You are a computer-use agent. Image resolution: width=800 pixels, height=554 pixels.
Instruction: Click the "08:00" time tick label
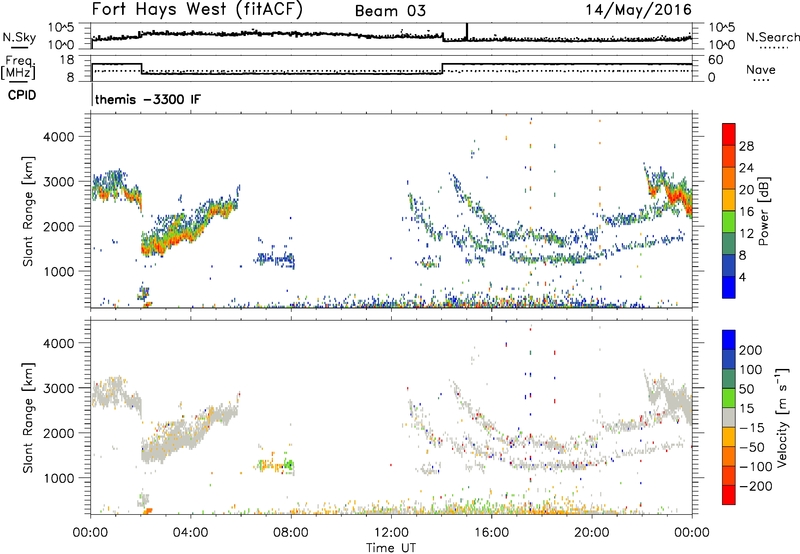(x=291, y=533)
